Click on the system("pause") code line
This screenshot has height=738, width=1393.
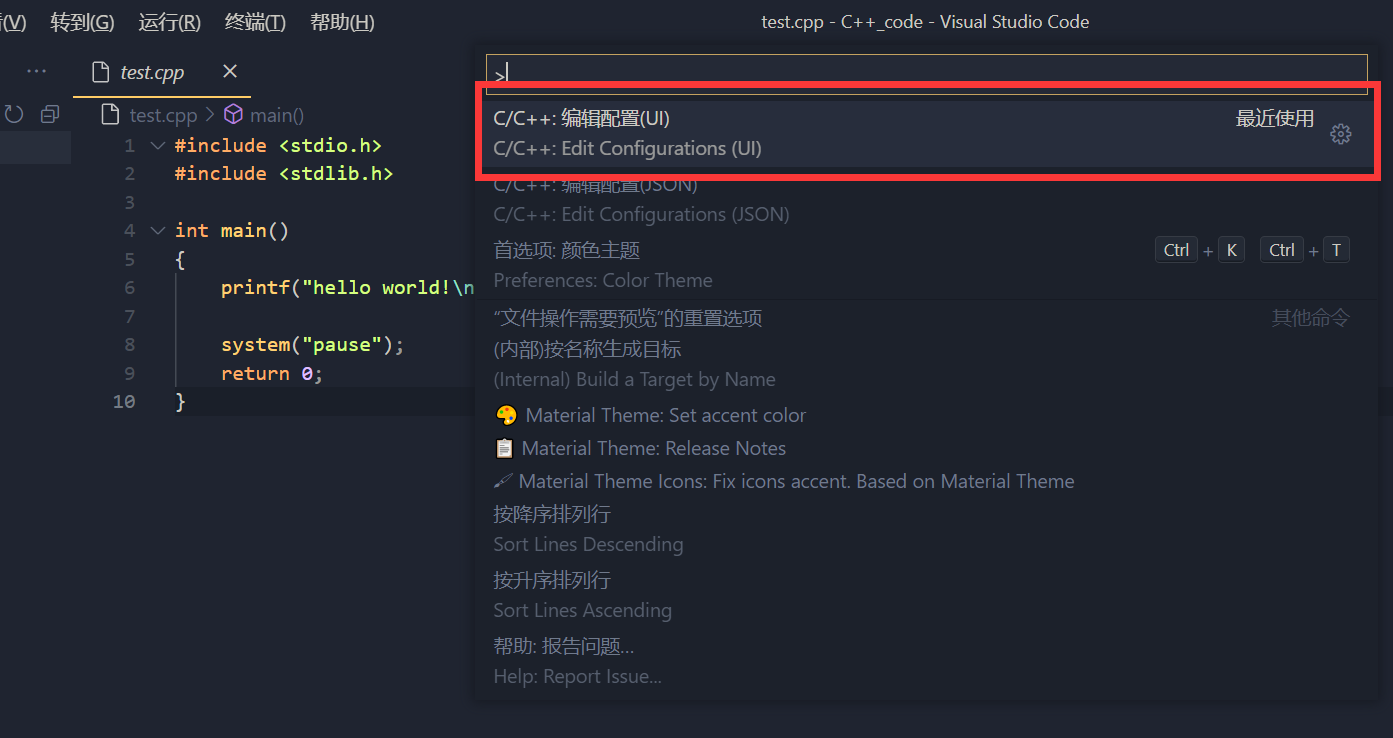tap(312, 345)
